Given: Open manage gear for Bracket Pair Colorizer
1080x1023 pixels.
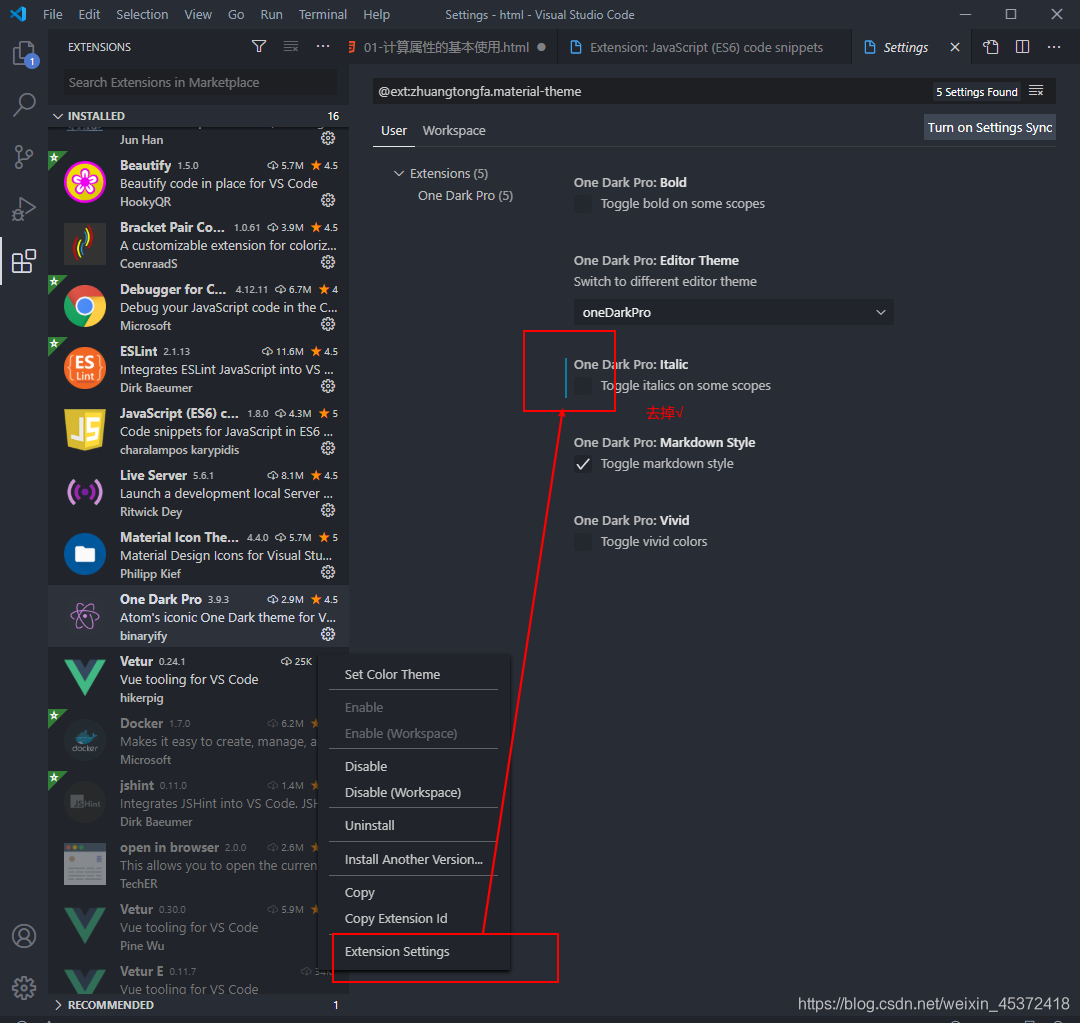Looking at the screenshot, I should [328, 262].
